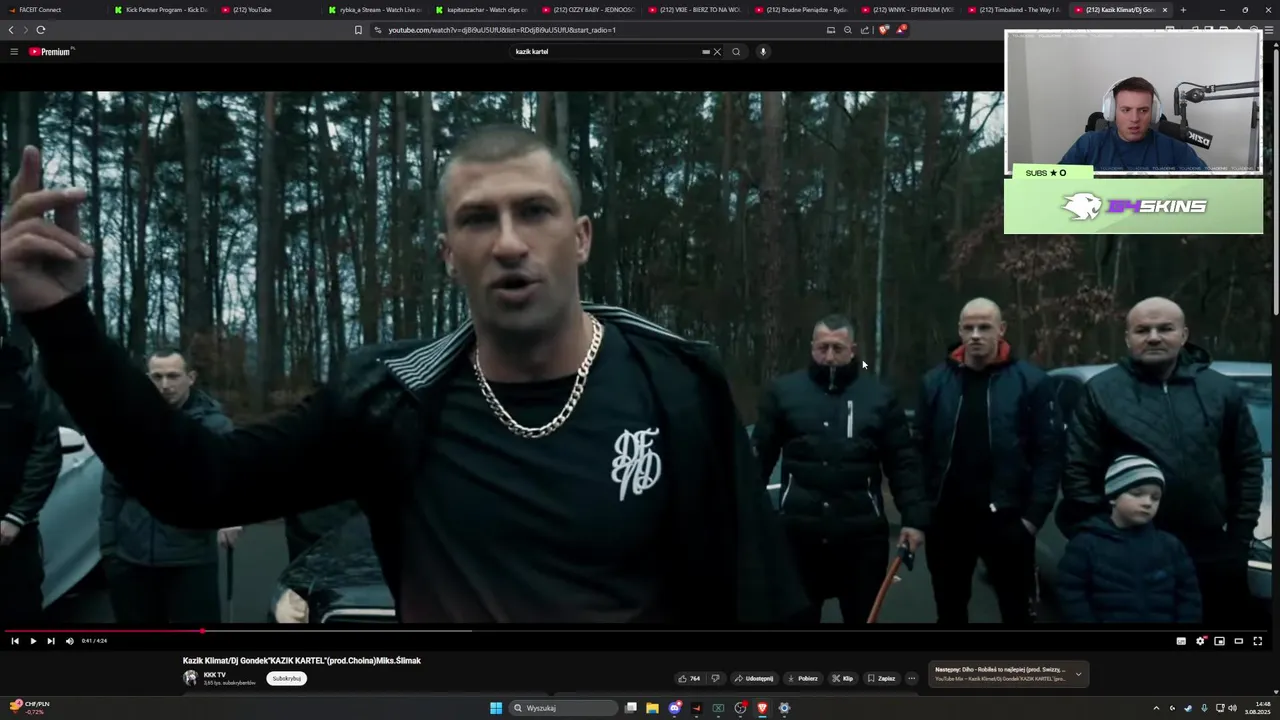Skip to the next video
The image size is (1280, 720).
tap(51, 641)
